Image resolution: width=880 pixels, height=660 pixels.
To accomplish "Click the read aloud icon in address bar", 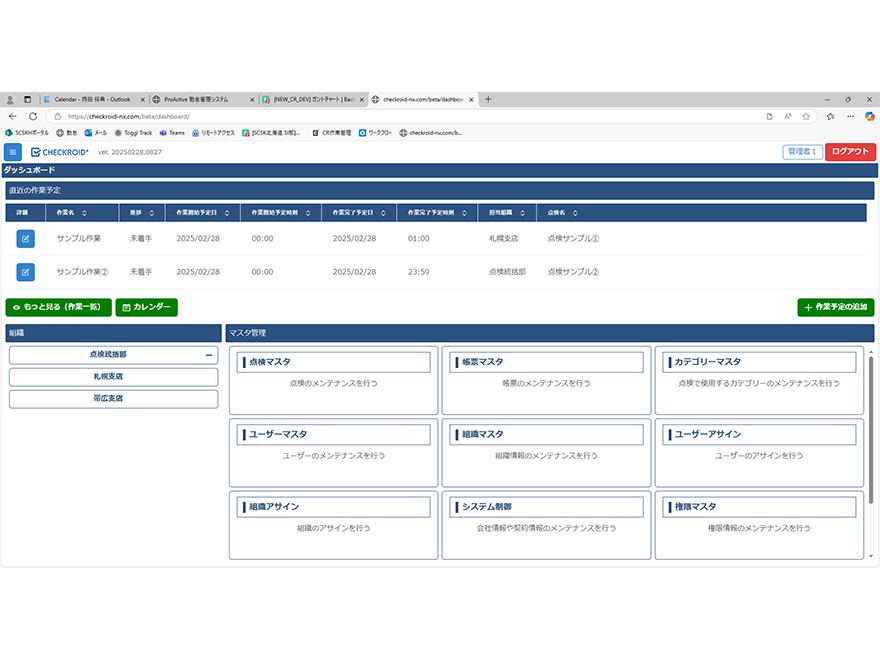I will 788,116.
